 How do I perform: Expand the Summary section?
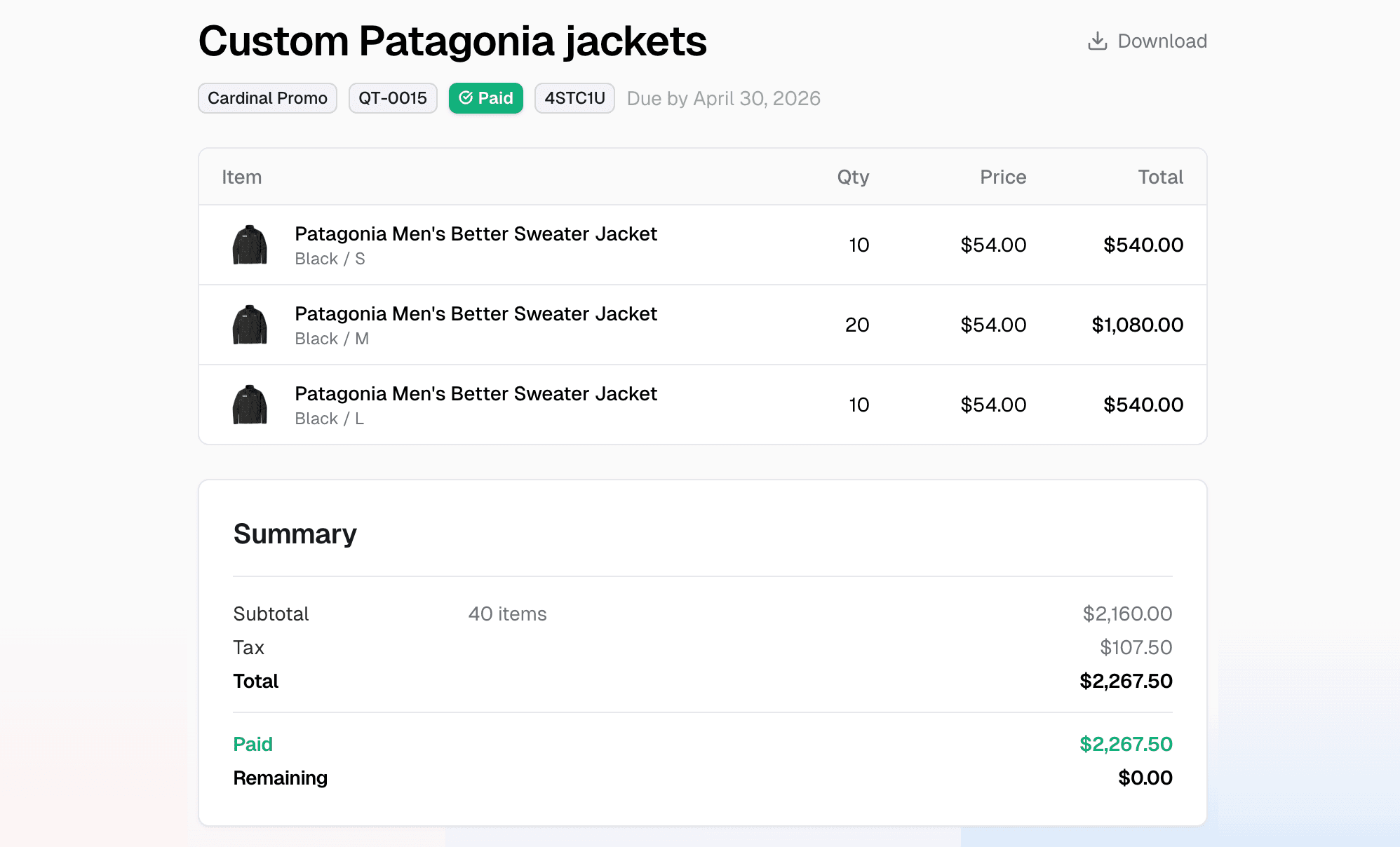295,534
